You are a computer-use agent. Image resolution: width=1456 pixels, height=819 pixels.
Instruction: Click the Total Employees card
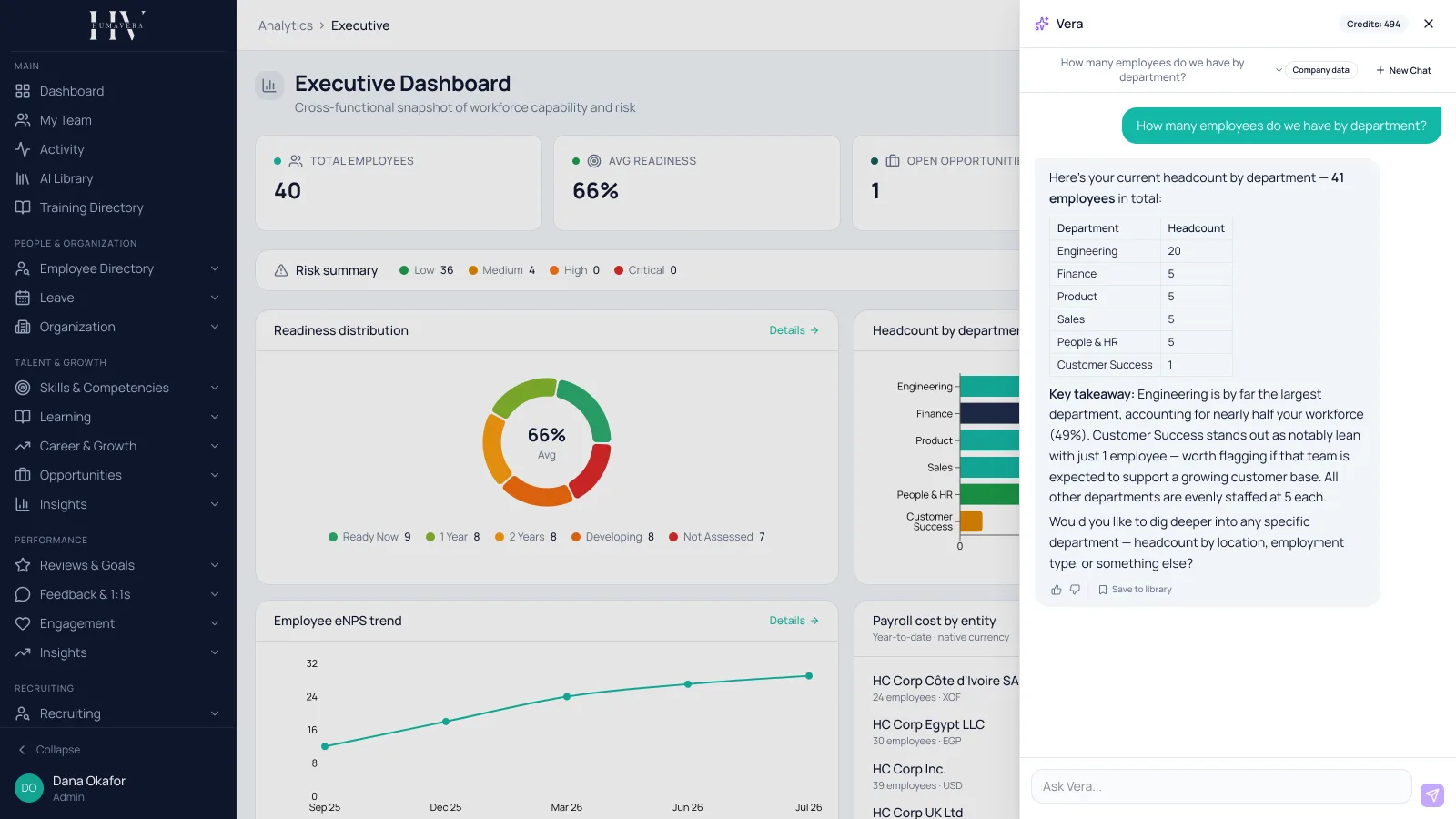coord(399,183)
